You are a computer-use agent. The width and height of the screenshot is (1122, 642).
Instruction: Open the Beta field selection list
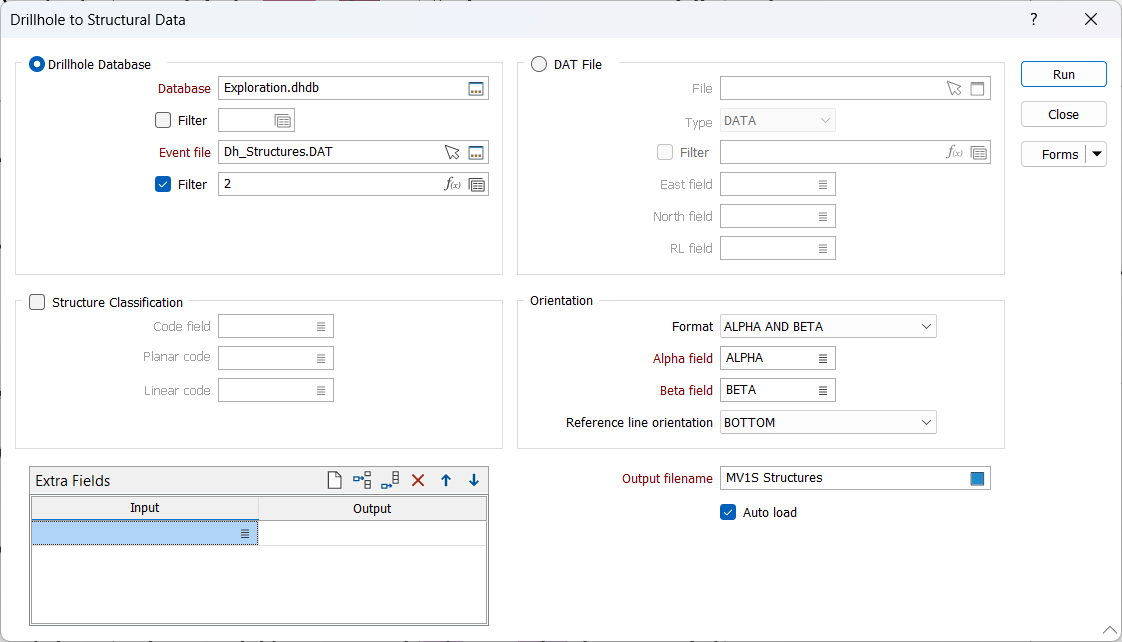(825, 390)
